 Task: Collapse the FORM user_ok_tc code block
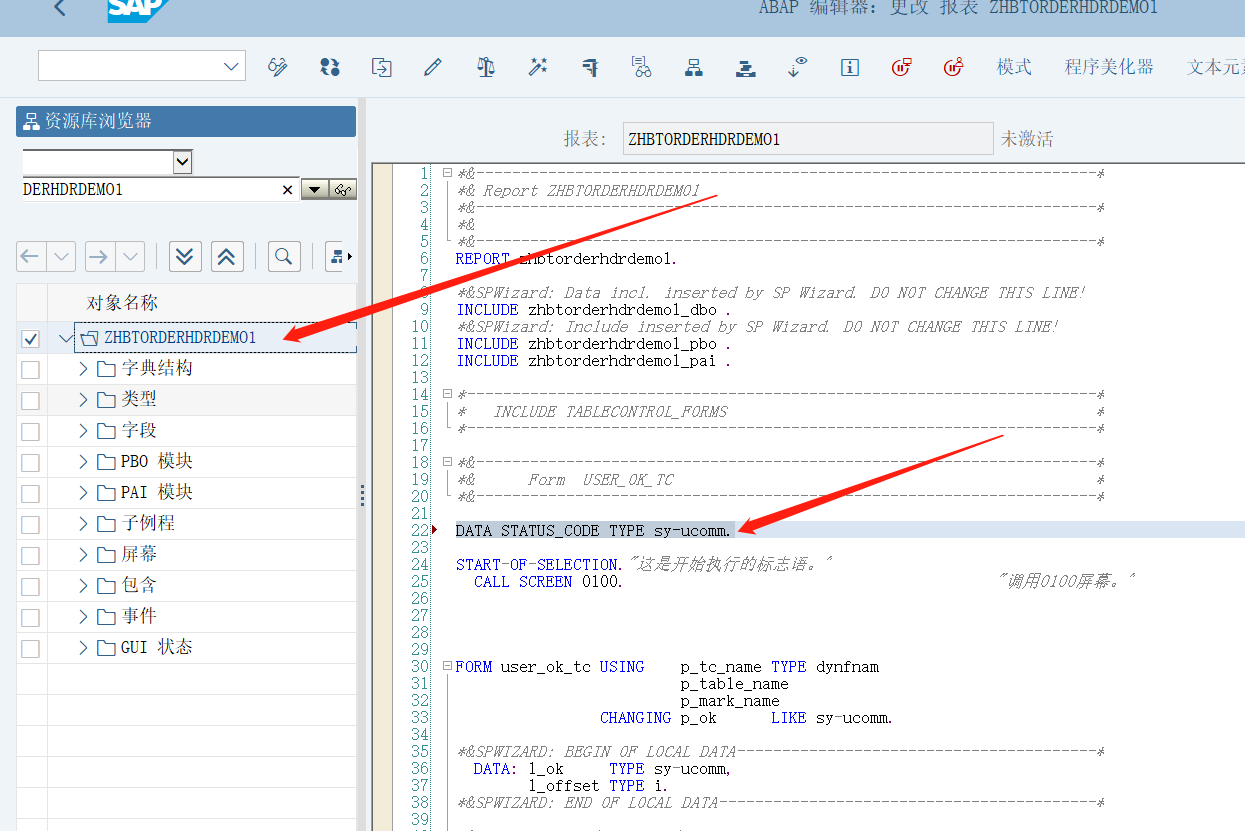pyautogui.click(x=446, y=665)
